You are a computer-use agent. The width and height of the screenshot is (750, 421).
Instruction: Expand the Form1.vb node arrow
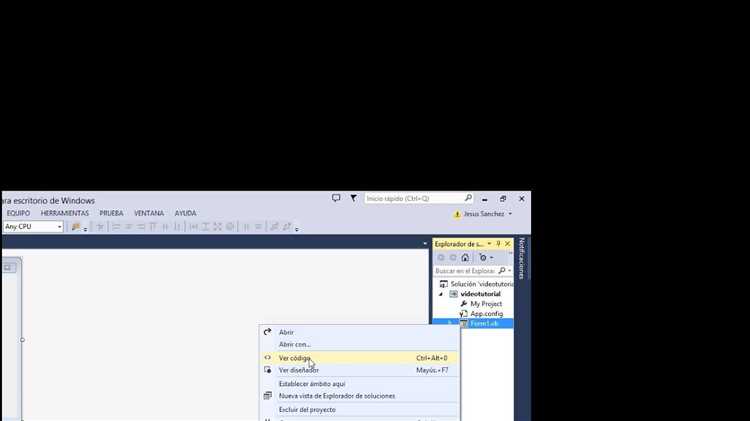pos(450,323)
